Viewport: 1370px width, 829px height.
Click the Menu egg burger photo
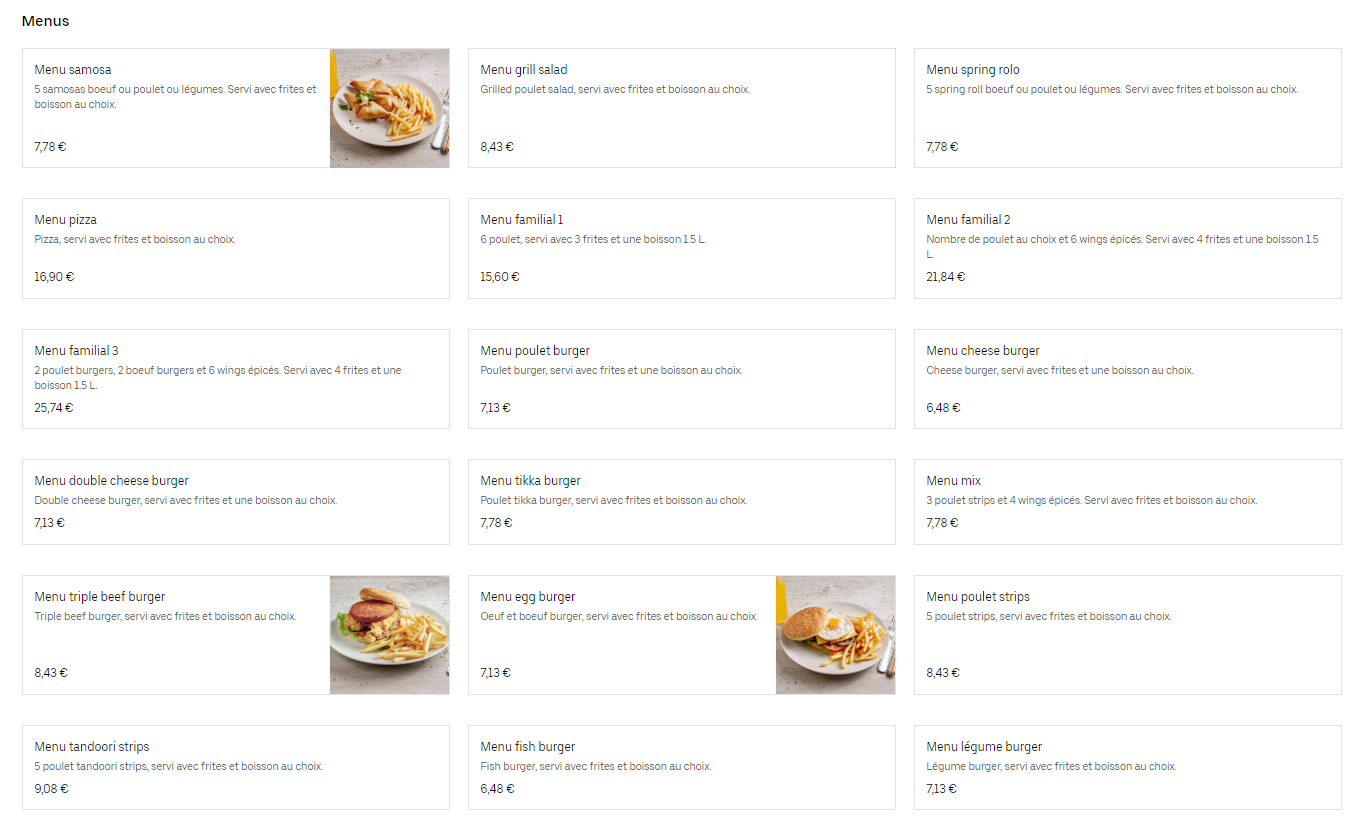pyautogui.click(x=835, y=635)
